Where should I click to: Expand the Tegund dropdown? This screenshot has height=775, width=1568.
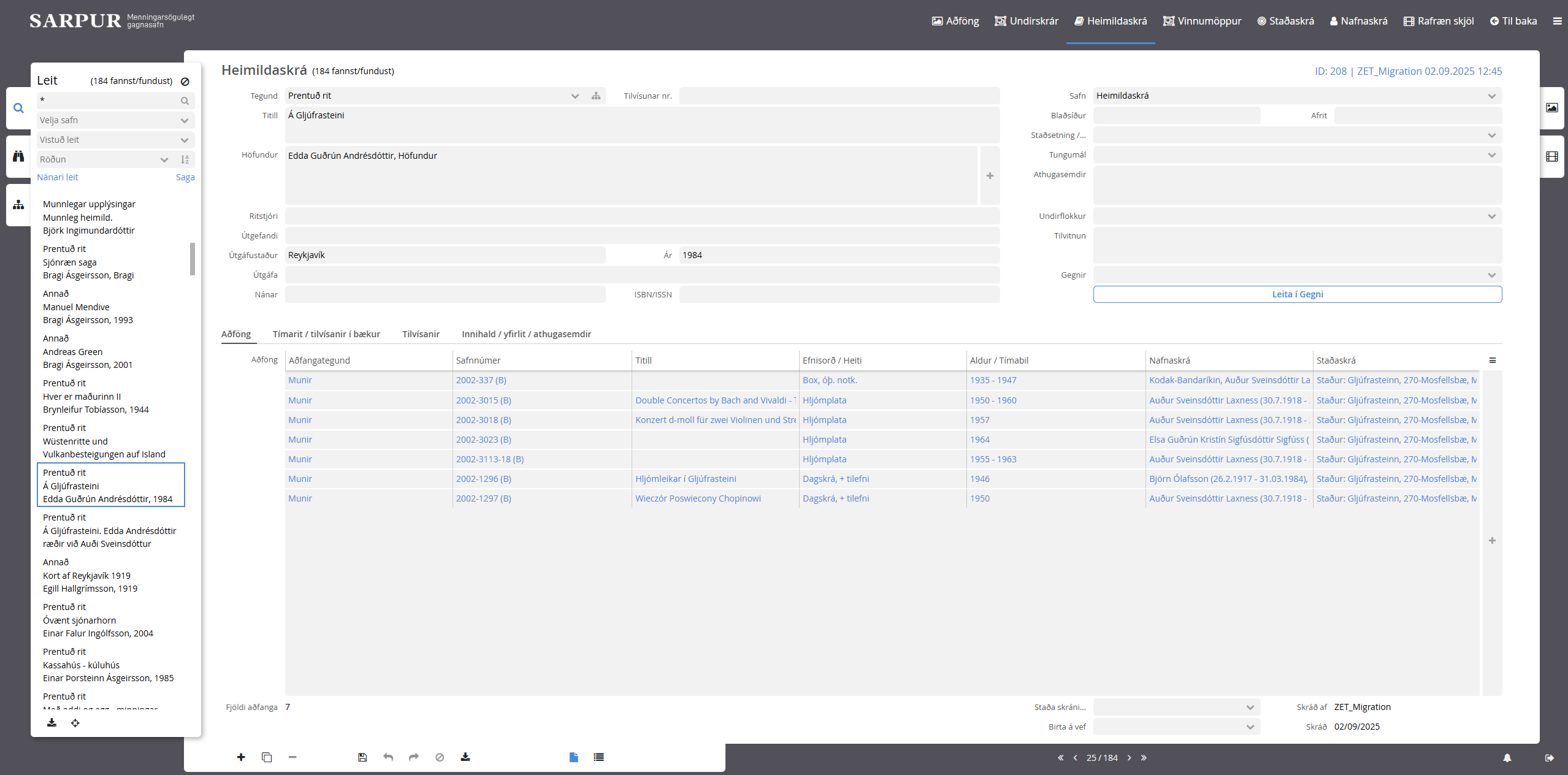point(575,96)
